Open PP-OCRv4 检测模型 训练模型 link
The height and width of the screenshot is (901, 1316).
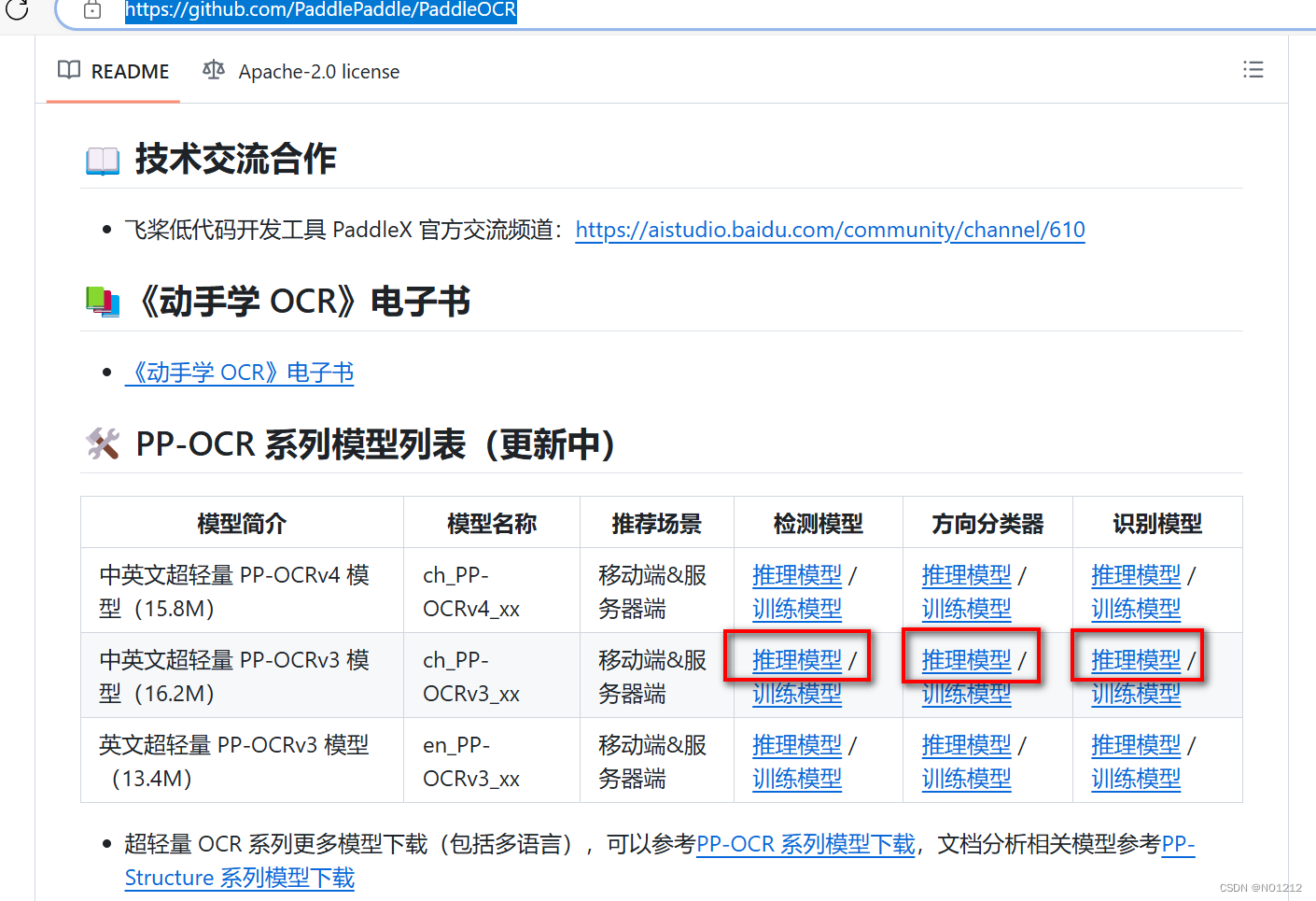[797, 609]
